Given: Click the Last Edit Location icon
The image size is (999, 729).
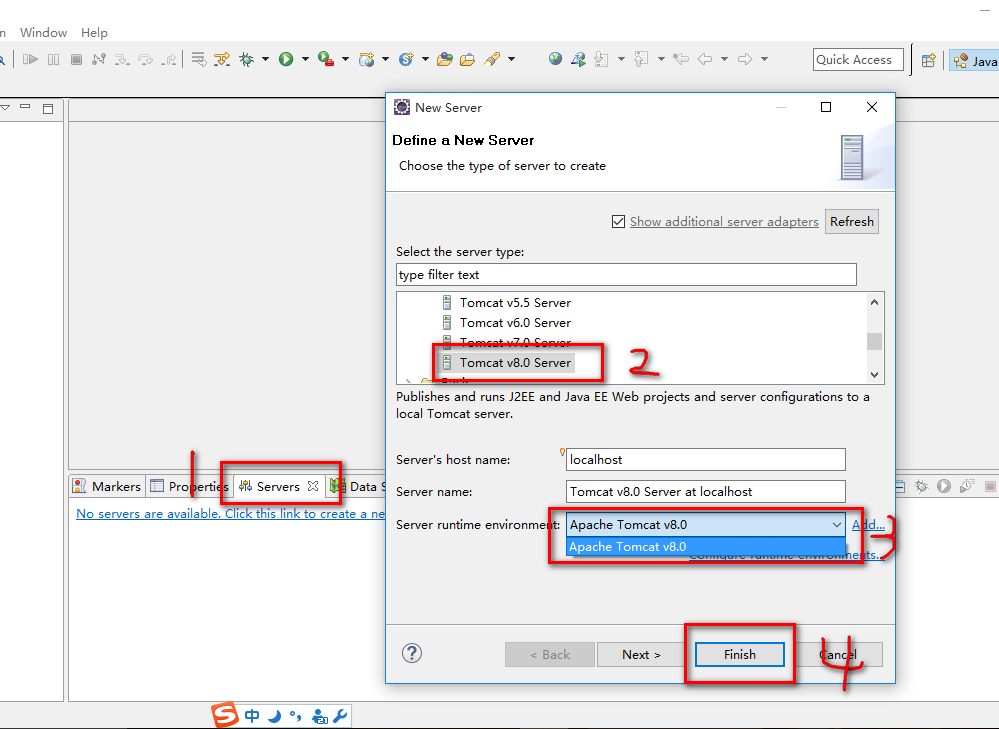Looking at the screenshot, I should coord(681,59).
